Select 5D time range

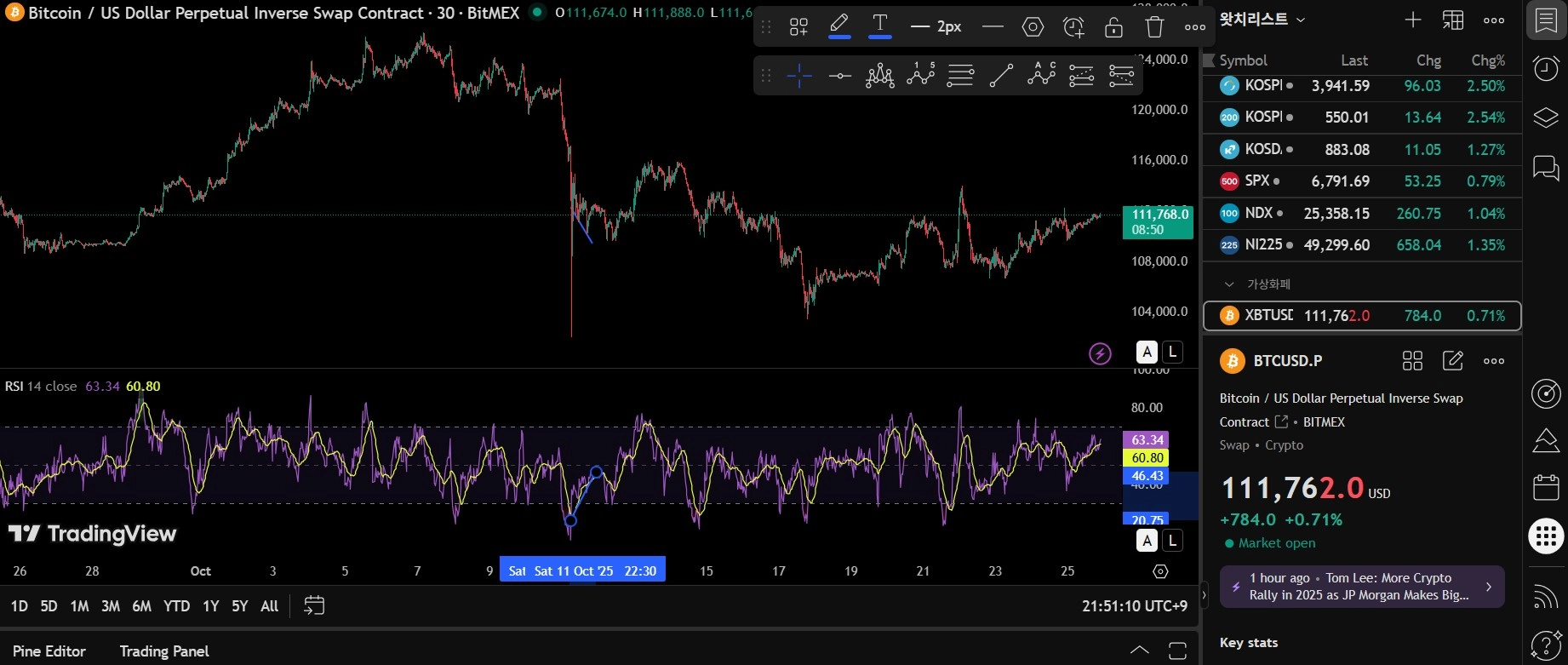49,606
